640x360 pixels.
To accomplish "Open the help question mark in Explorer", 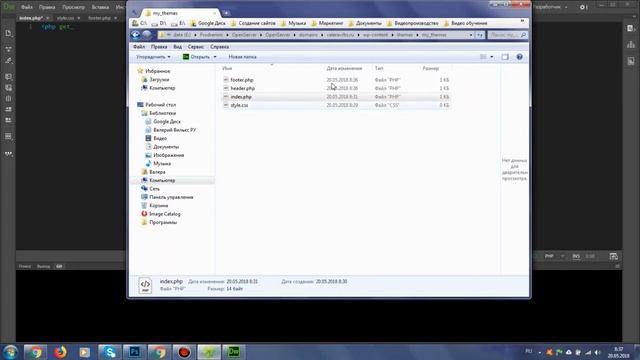I will click(519, 57).
